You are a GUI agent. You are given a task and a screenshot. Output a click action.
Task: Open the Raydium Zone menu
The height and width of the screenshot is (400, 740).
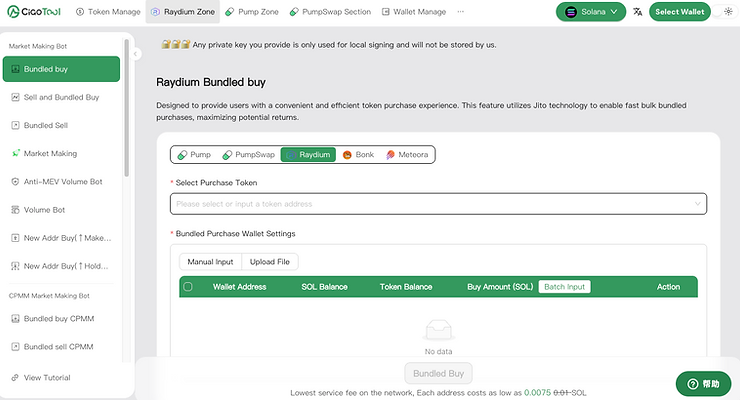pos(183,12)
